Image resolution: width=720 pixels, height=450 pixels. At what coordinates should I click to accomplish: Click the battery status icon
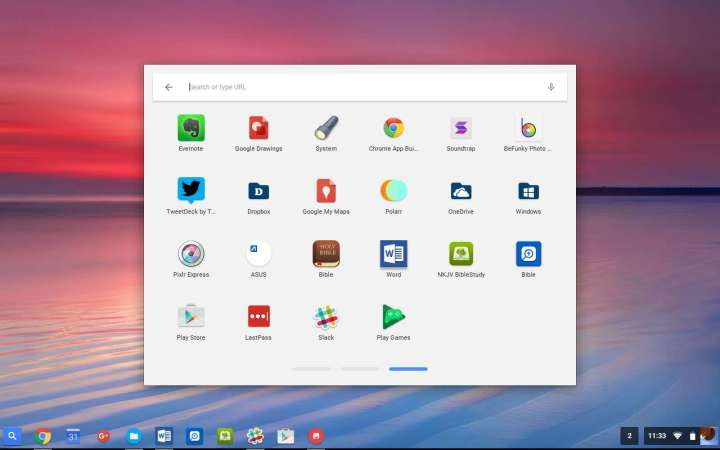[x=692, y=436]
